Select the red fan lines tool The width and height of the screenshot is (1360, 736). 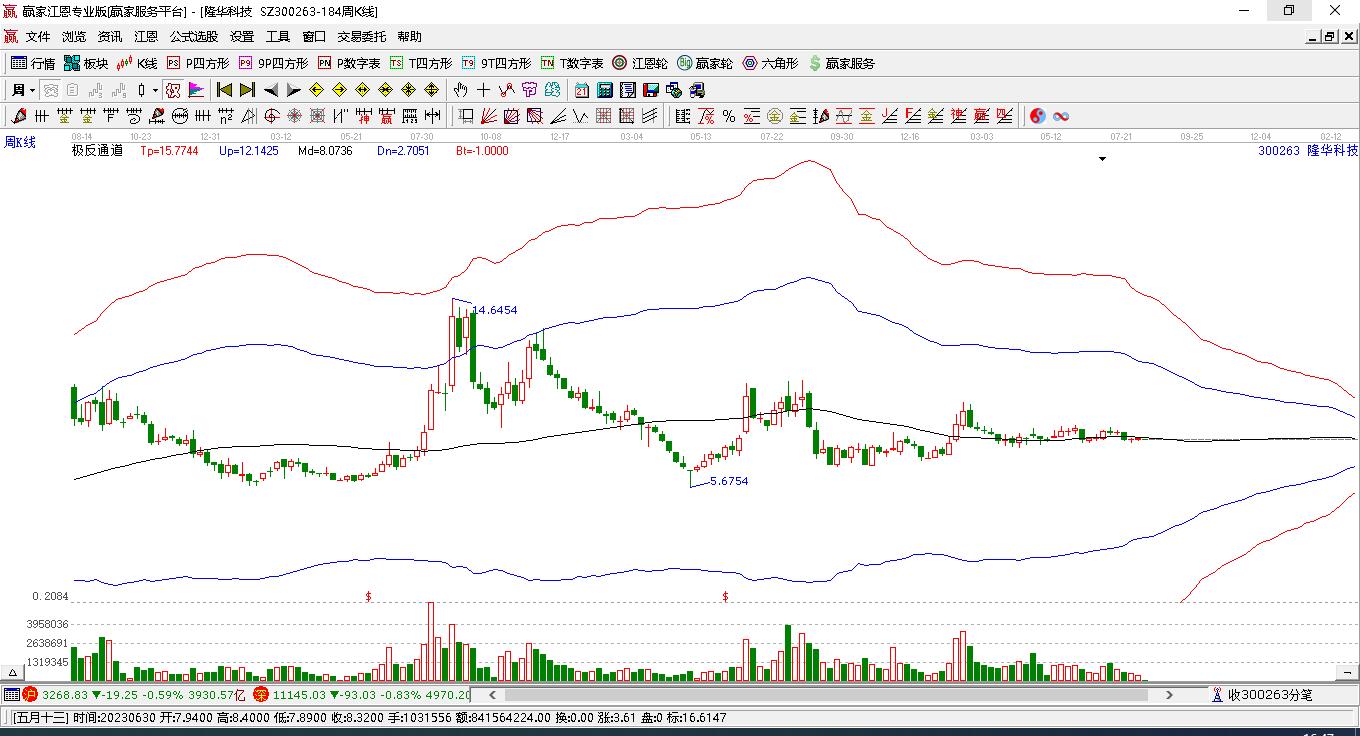(x=489, y=116)
